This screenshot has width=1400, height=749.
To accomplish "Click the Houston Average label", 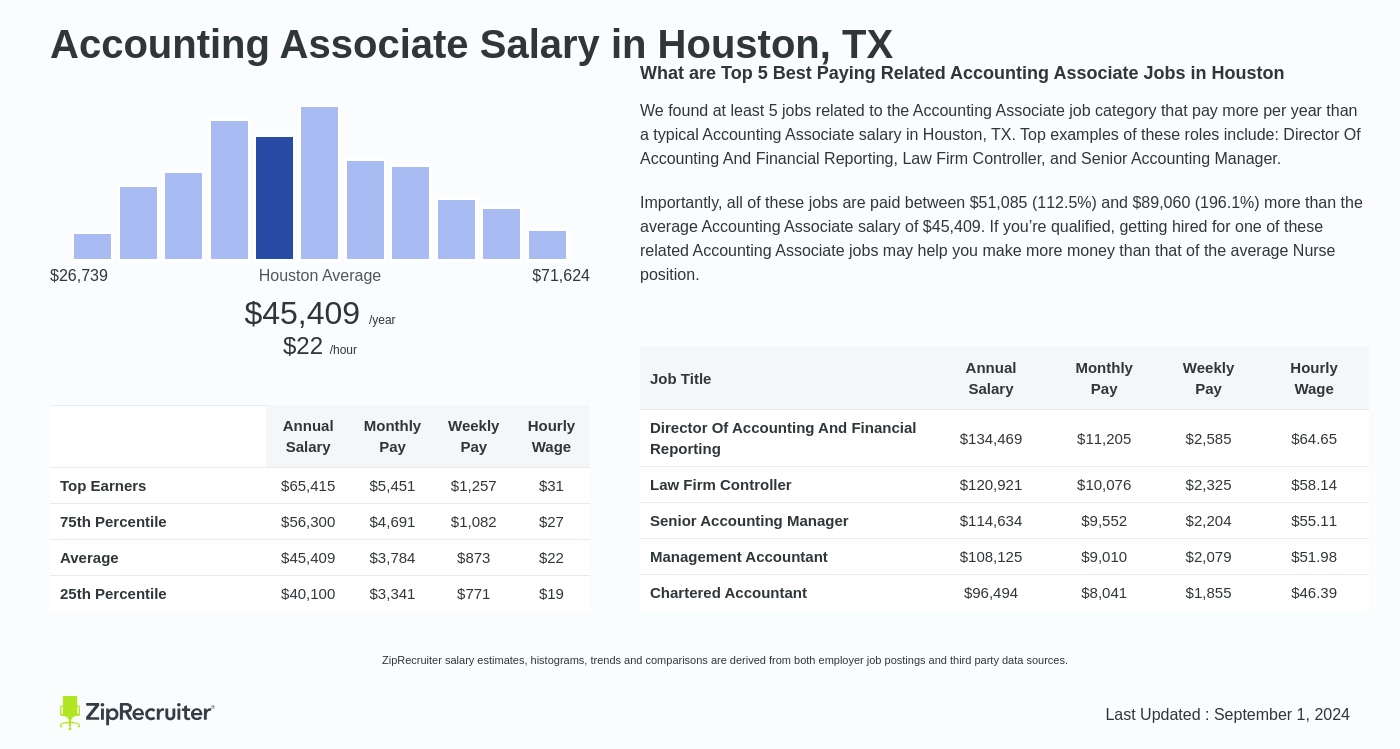I will [320, 276].
